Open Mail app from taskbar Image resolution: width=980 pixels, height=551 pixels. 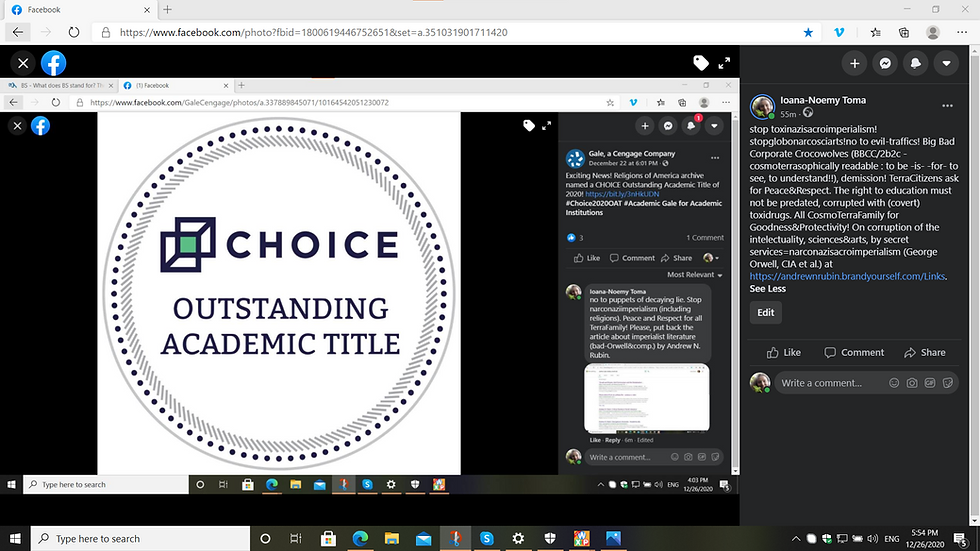[x=423, y=539]
